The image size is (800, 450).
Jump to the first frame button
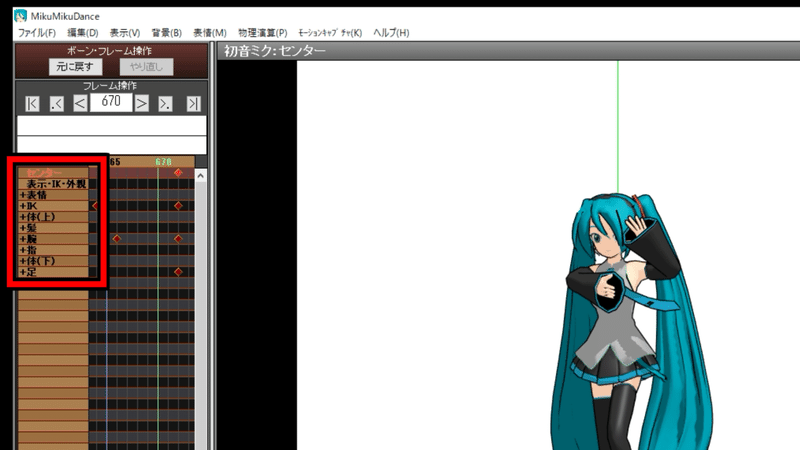coord(32,104)
